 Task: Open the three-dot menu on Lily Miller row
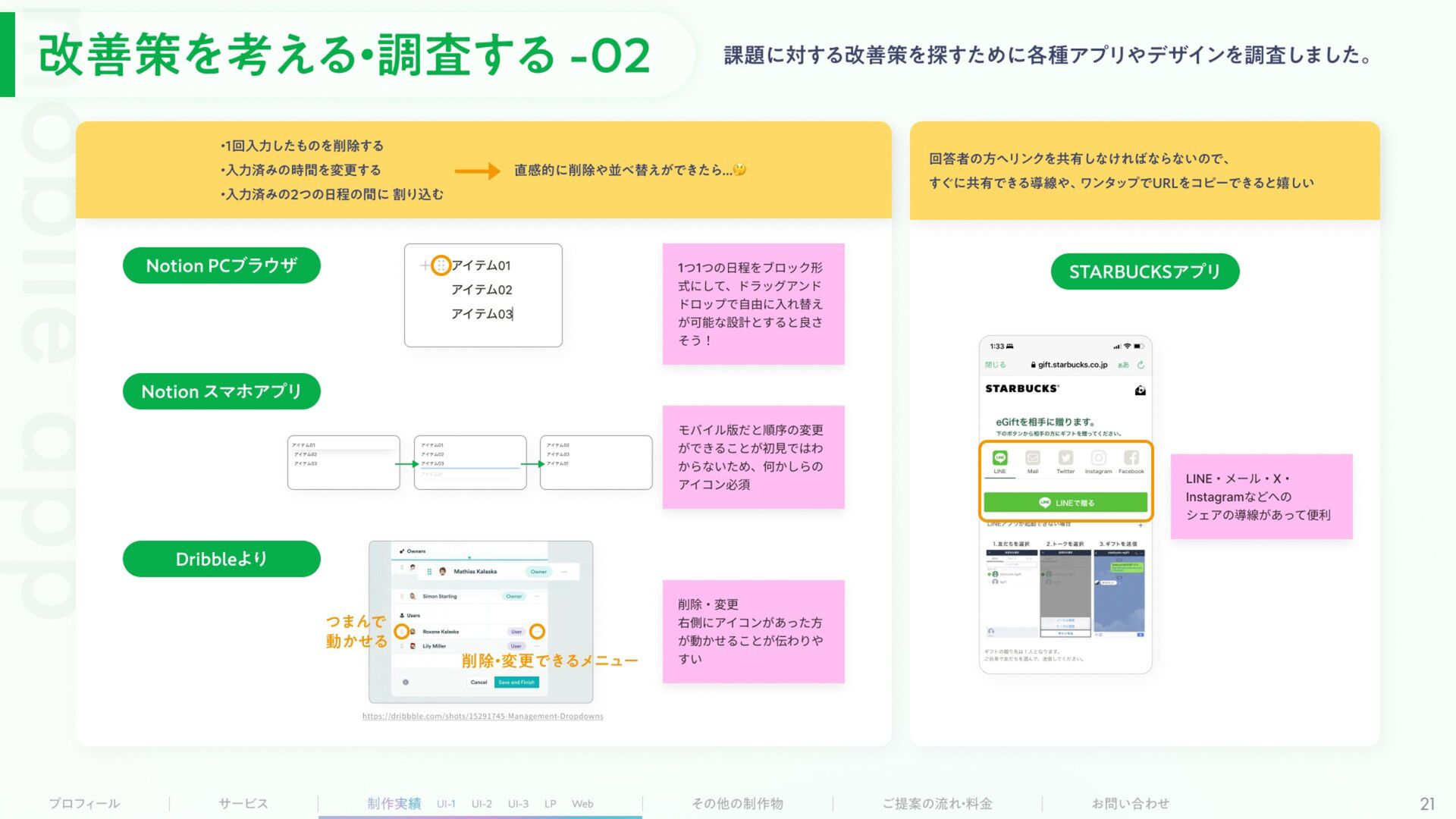pyautogui.click(x=537, y=646)
